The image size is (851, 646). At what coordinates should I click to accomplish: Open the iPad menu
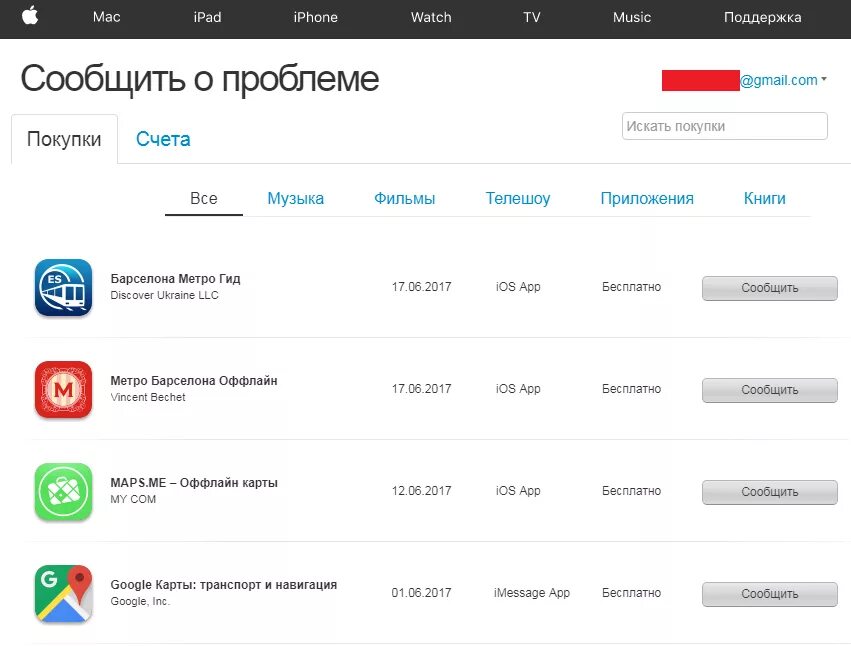(x=207, y=17)
